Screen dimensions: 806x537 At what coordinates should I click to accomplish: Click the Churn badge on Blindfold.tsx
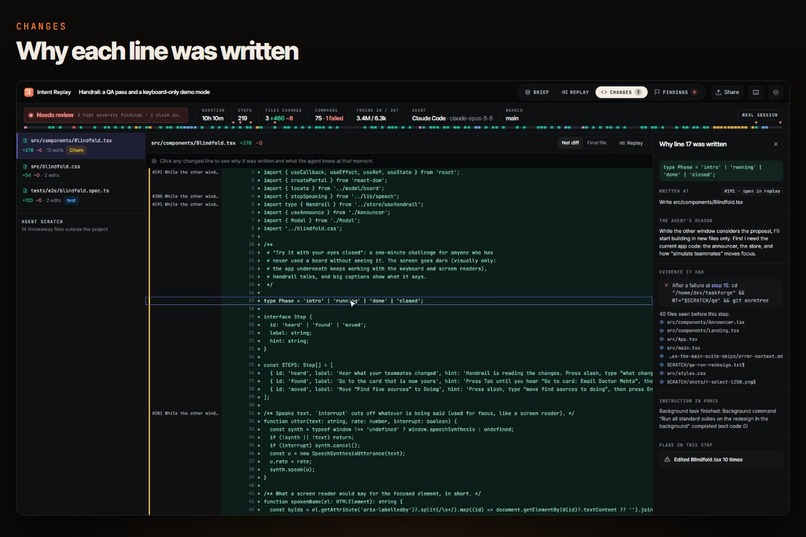[77, 150]
